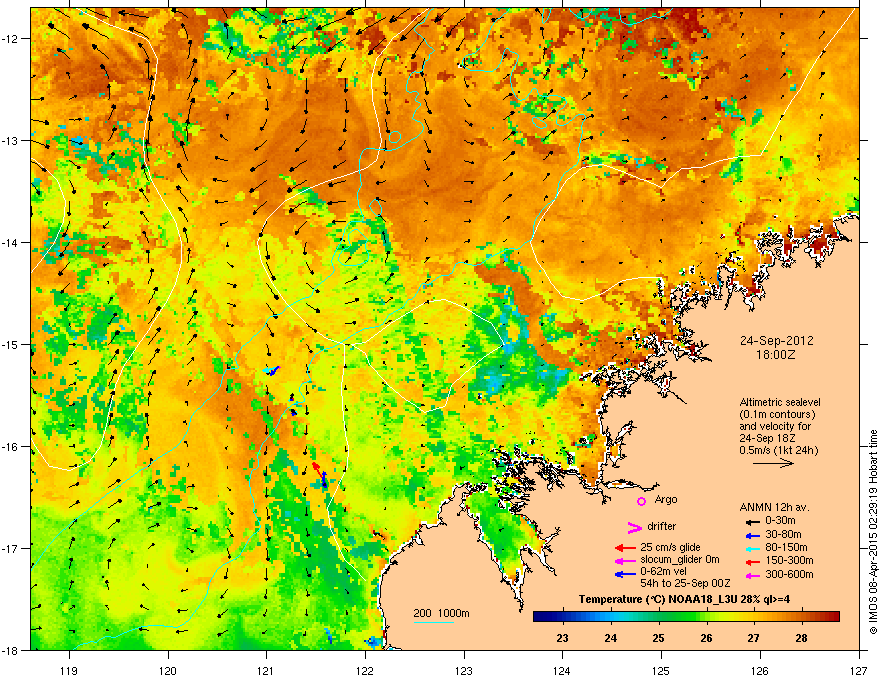Click the 0-30m depth label
The image size is (880, 680).
(780, 521)
